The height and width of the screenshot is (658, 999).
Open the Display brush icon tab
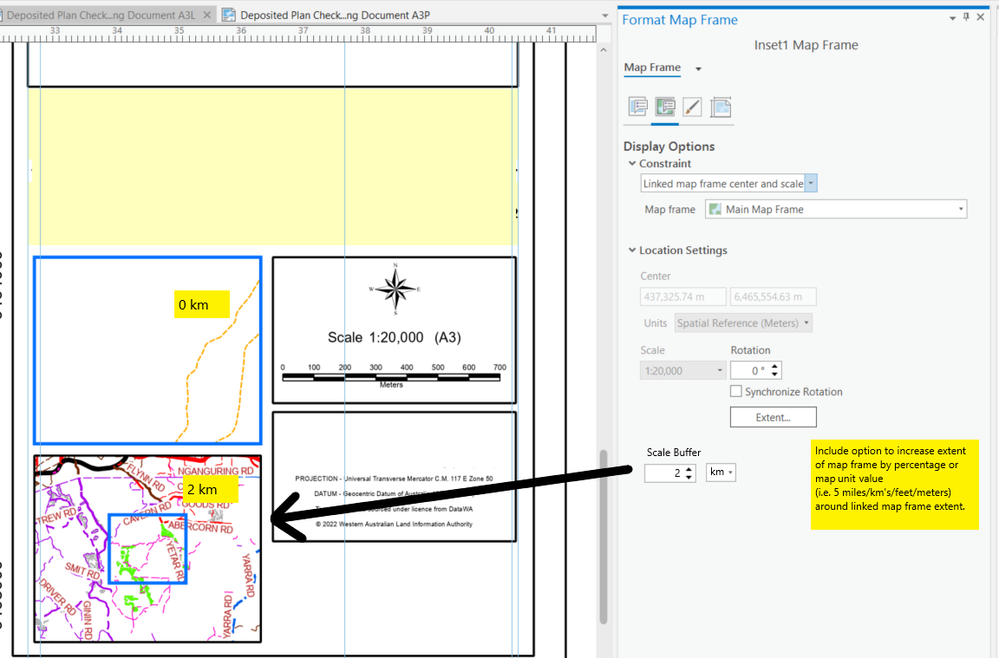693,106
